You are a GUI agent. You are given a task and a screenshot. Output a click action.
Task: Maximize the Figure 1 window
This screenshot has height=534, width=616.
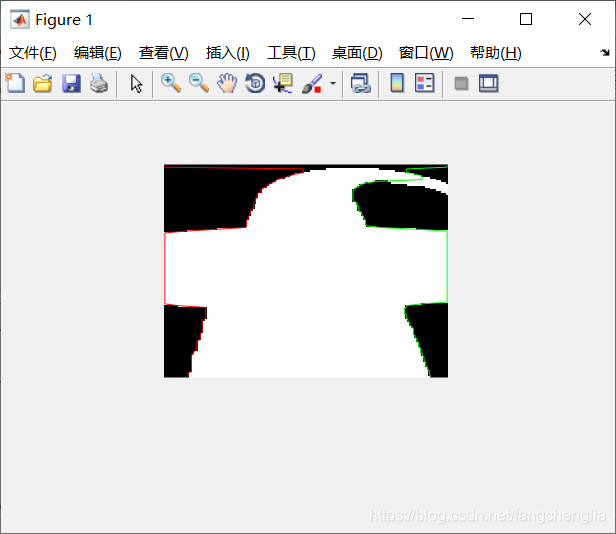[x=526, y=19]
